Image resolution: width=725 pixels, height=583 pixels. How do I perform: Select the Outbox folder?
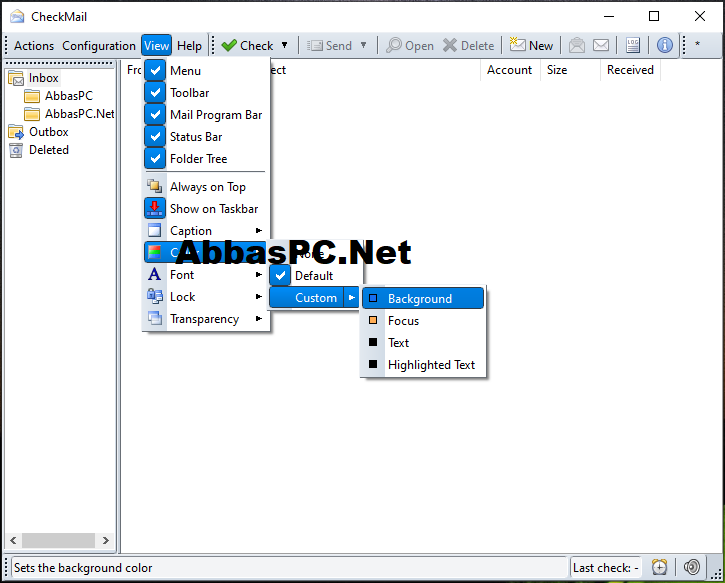(x=49, y=132)
